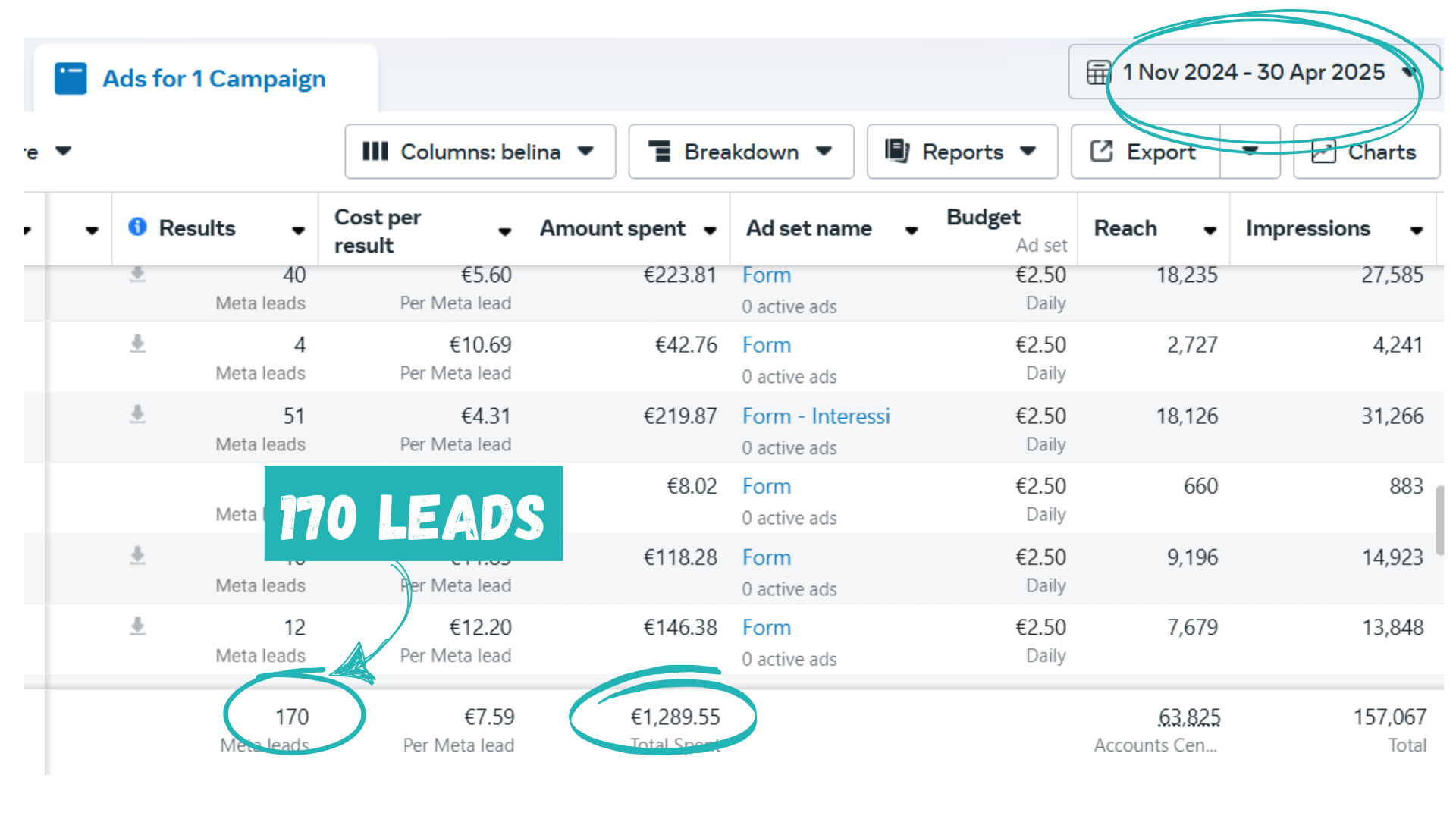
Task: Open the Reports dropdown menu
Action: point(961,152)
